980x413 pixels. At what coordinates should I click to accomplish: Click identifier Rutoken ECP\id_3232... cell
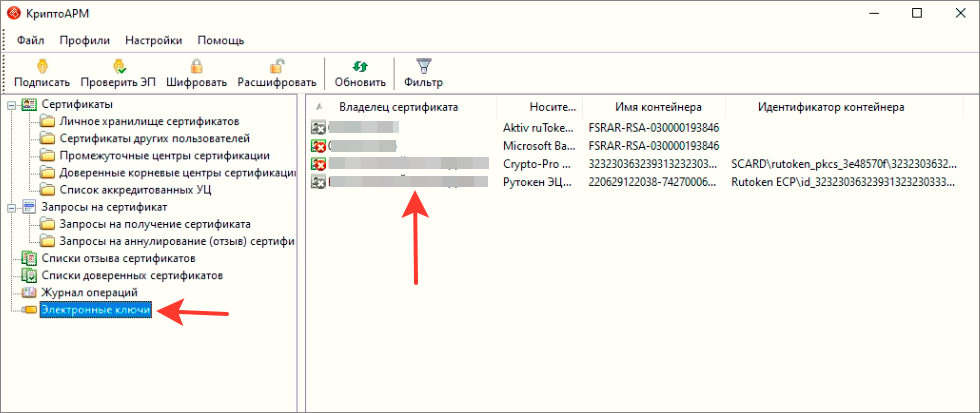[843, 182]
